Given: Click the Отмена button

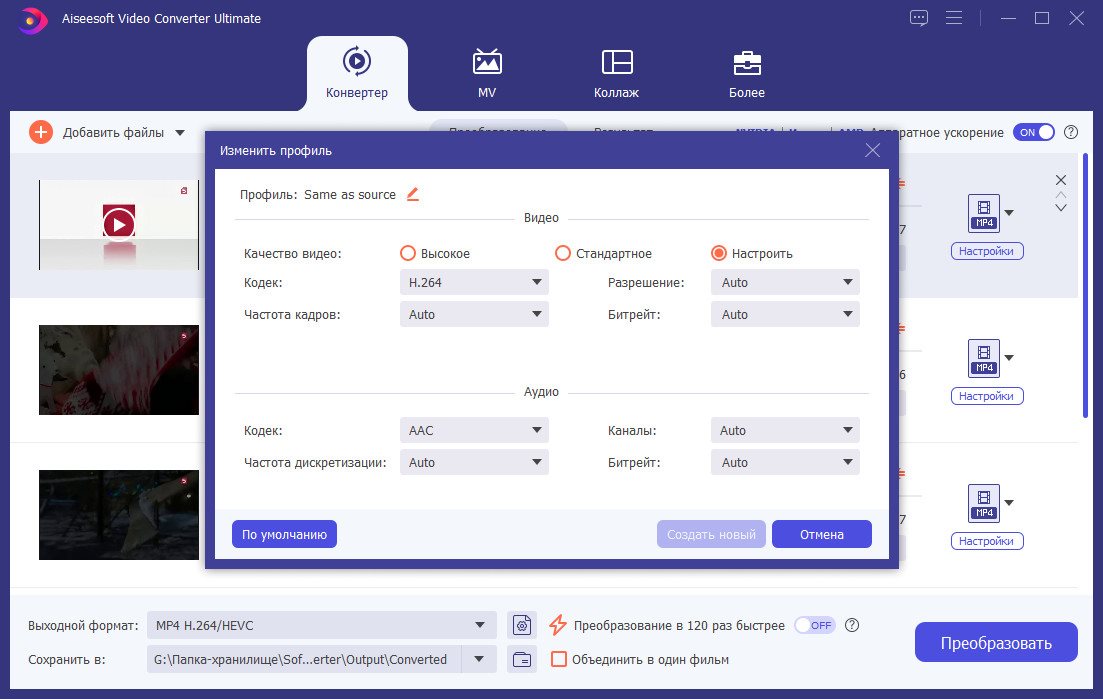Looking at the screenshot, I should pyautogui.click(x=822, y=534).
